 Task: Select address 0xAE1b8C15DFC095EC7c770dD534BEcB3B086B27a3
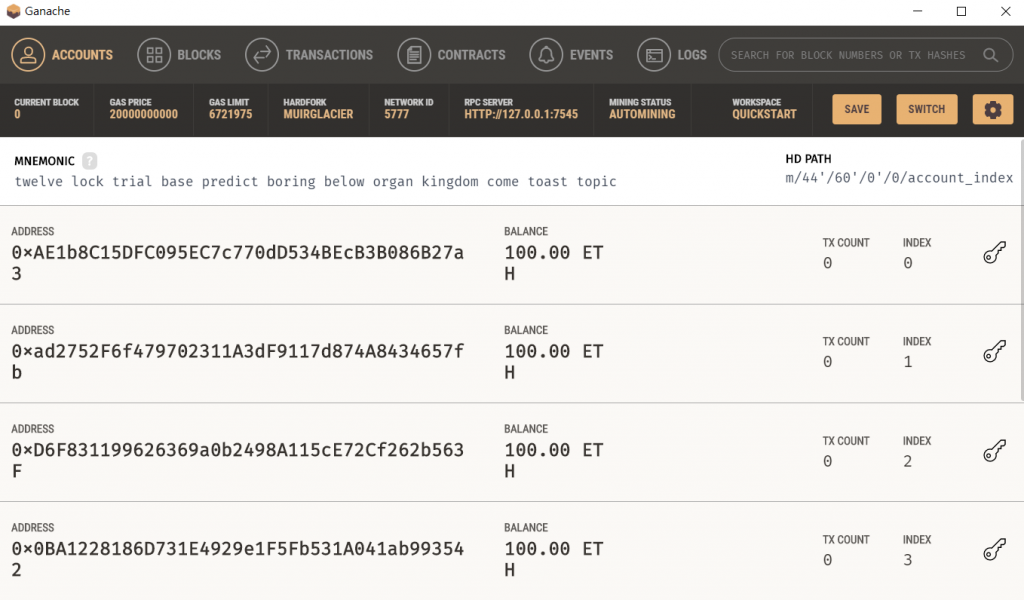[x=238, y=262]
